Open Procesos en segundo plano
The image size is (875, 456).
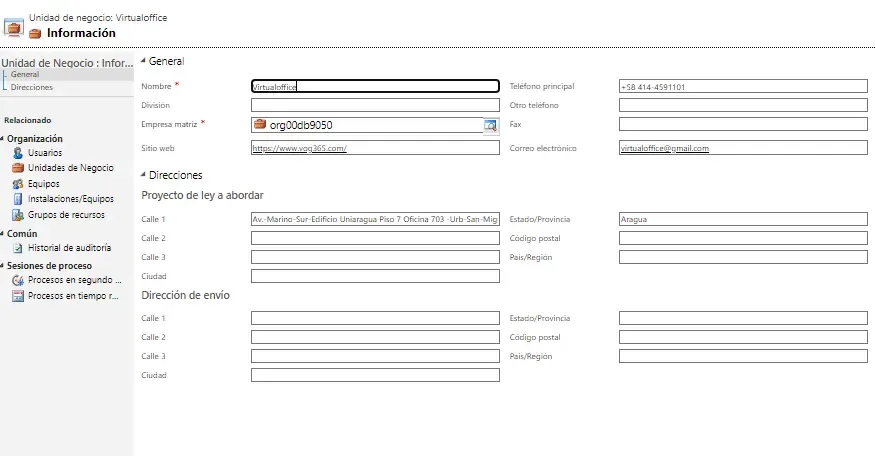coord(73,281)
